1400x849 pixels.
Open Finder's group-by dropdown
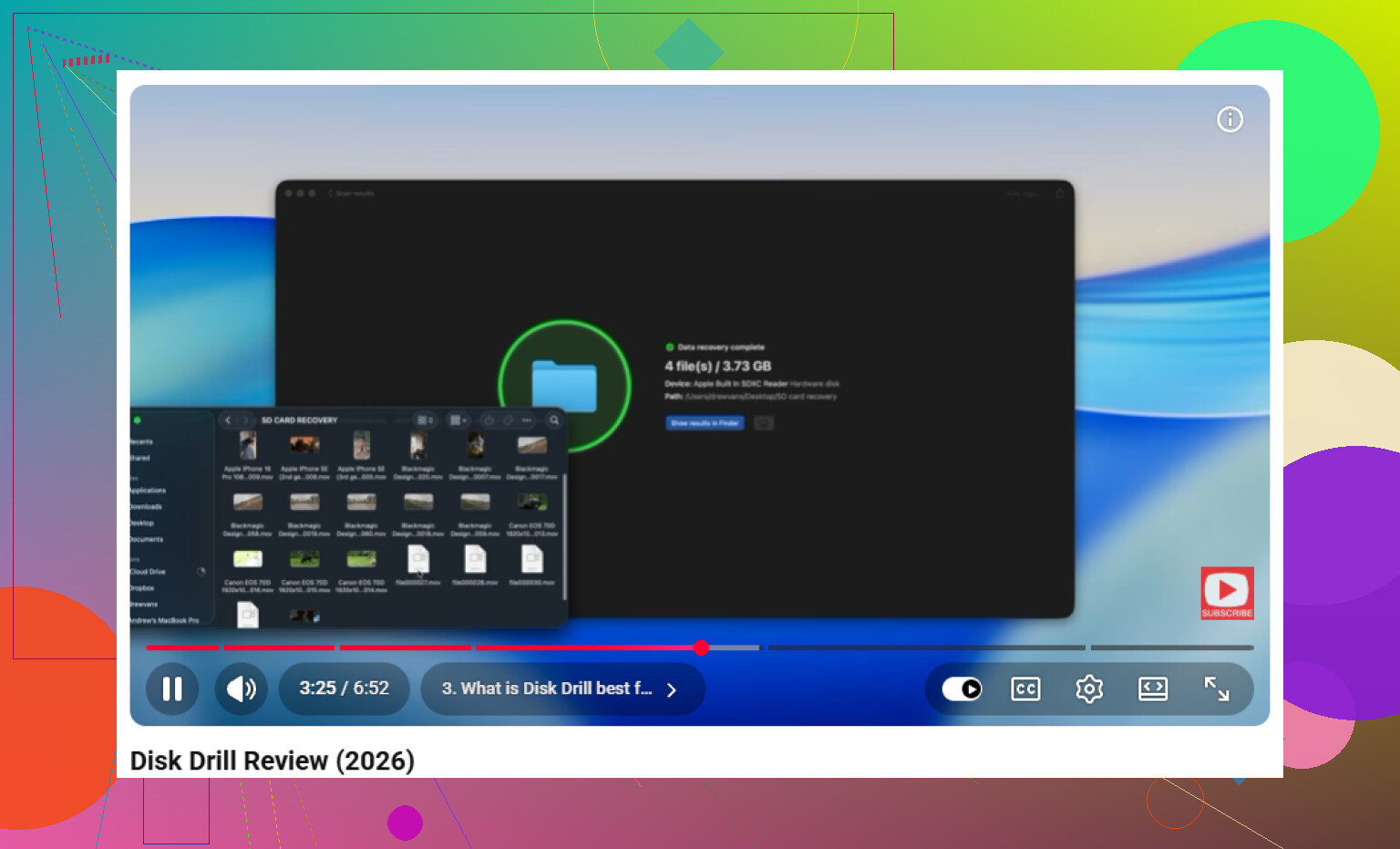[458, 420]
